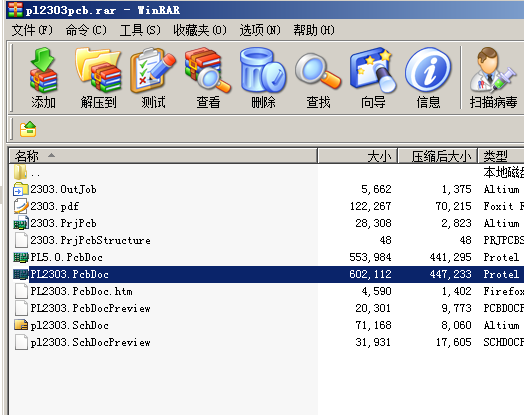Click size value 602,112 in selected row
Image resolution: width=524 pixels, height=415 pixels.
(370, 274)
